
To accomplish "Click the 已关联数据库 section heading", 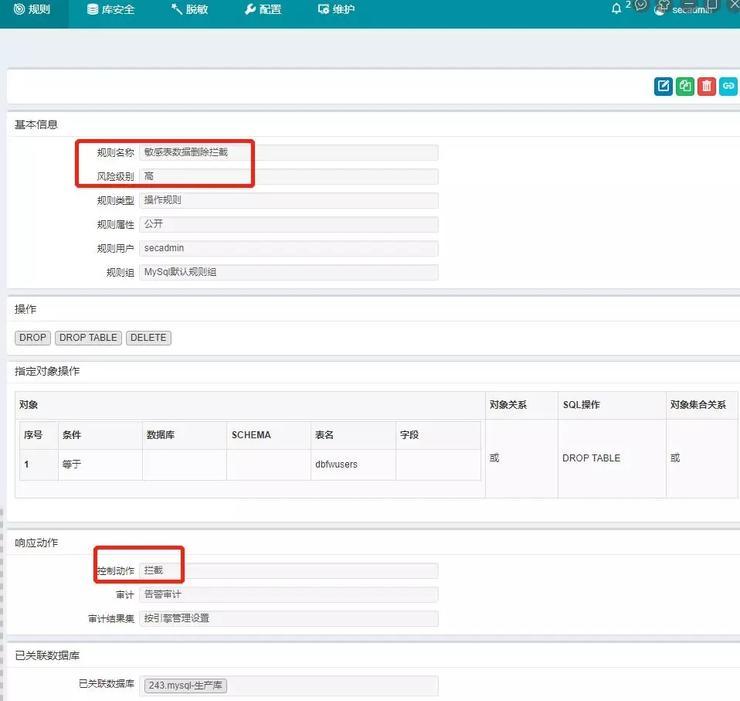I will tap(47, 656).
